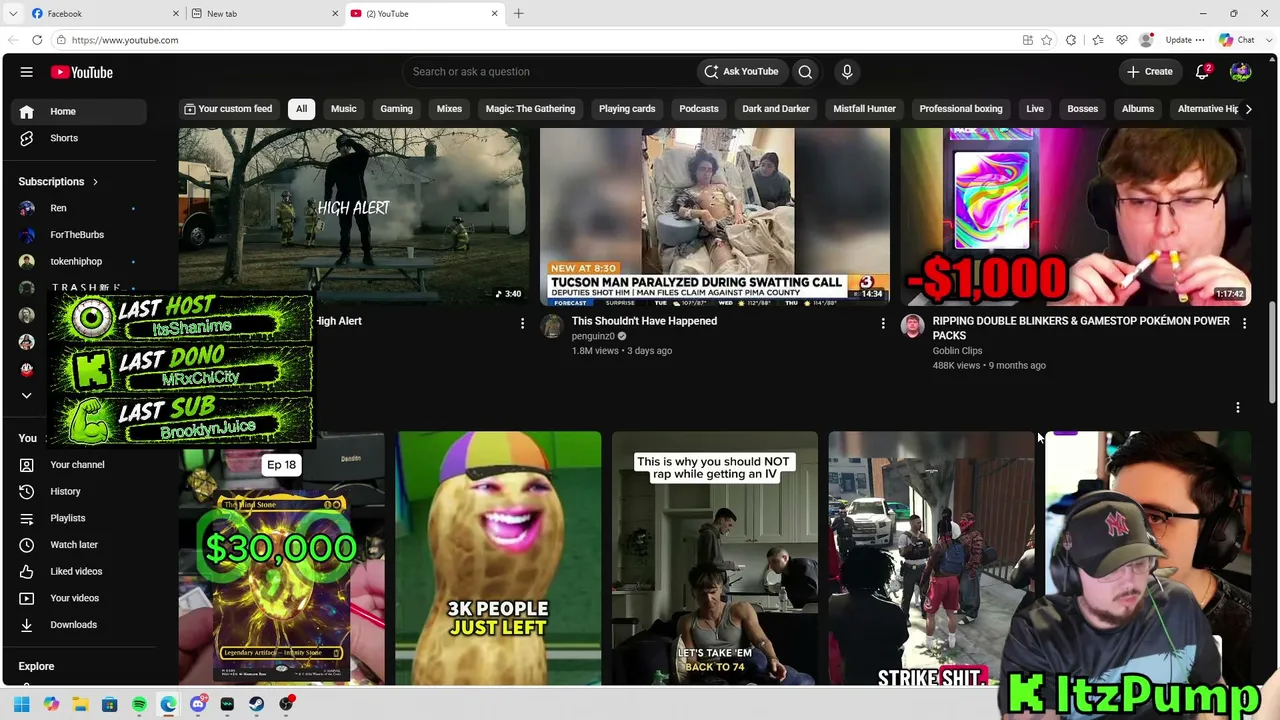Open Discord from the taskbar
Image resolution: width=1280 pixels, height=720 pixels.
(x=198, y=704)
